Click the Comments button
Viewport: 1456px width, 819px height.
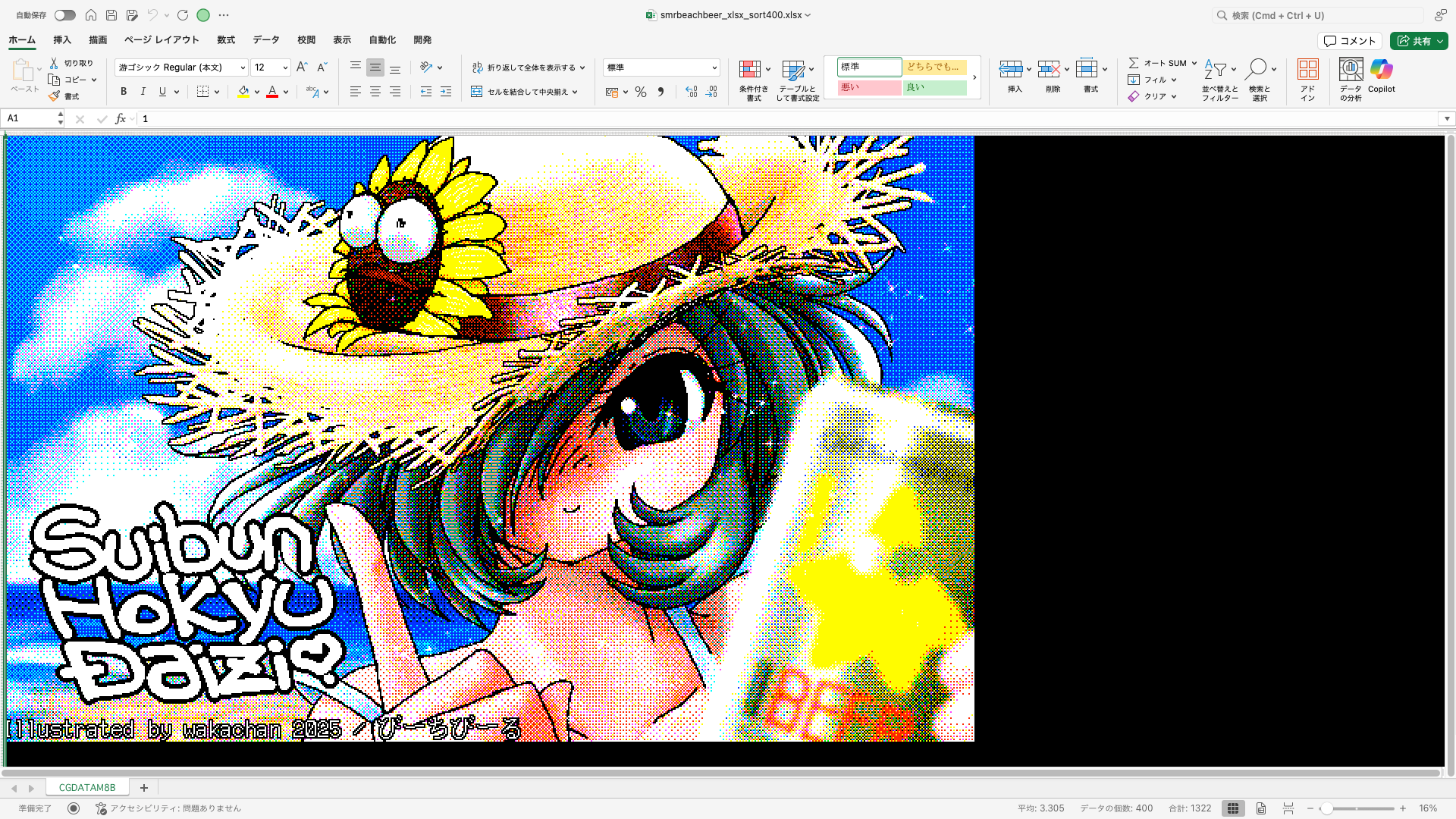[1350, 41]
